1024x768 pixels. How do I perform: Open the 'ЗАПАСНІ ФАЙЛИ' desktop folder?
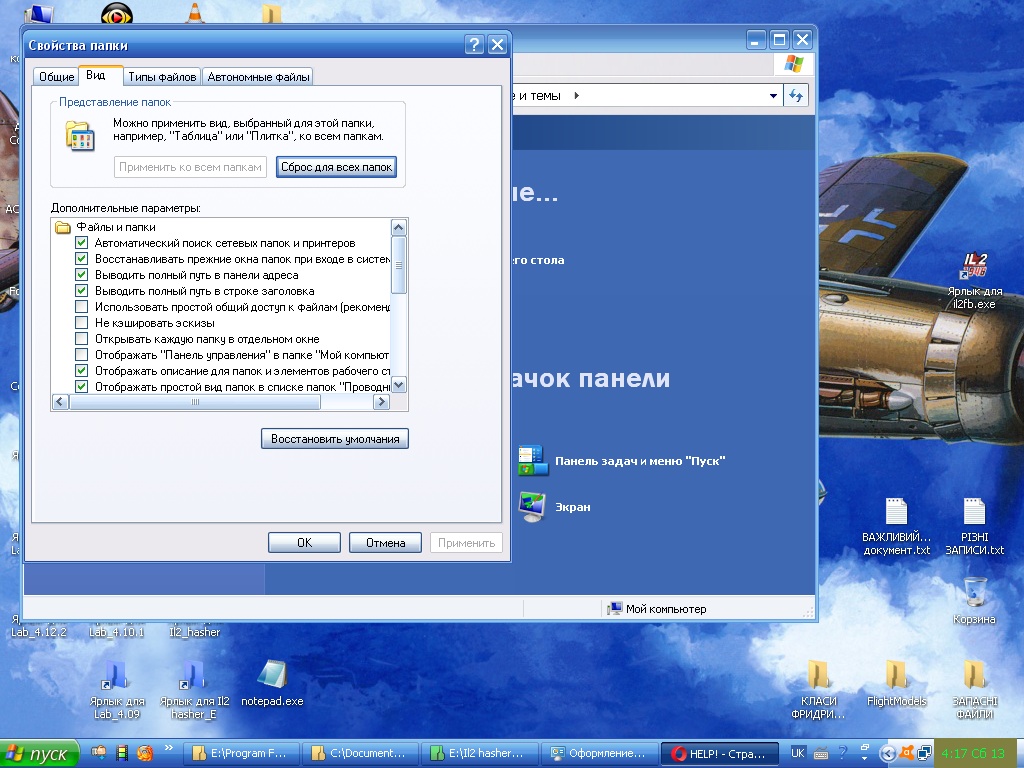pos(974,675)
